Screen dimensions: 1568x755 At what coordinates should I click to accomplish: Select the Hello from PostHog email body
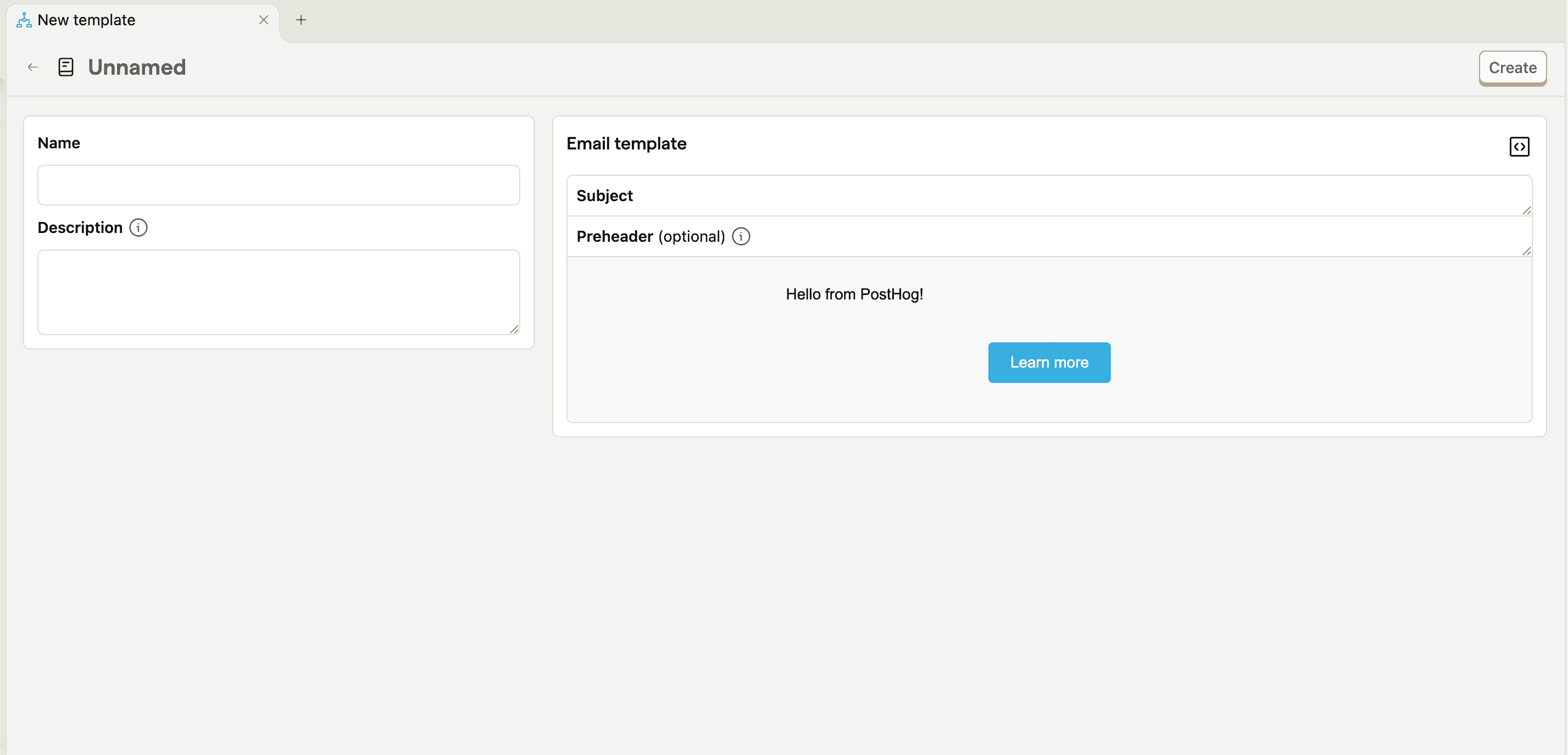click(x=855, y=294)
